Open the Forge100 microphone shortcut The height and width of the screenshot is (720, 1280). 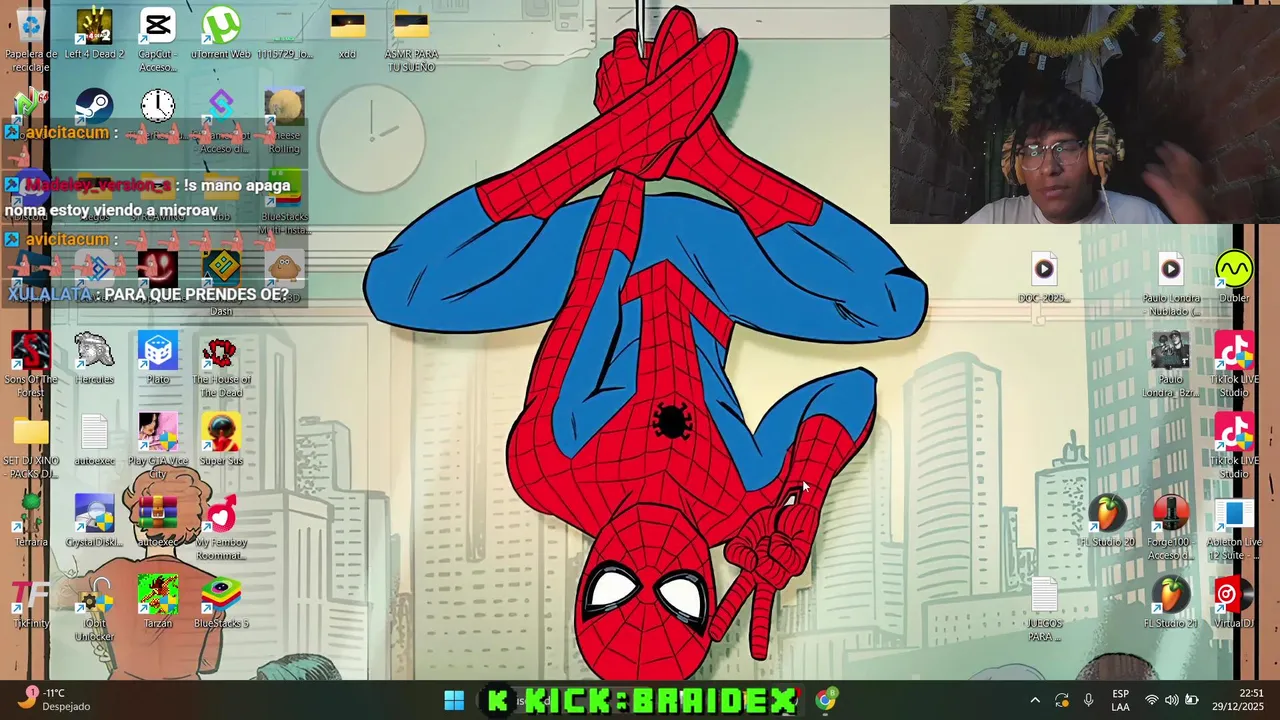point(1171,513)
